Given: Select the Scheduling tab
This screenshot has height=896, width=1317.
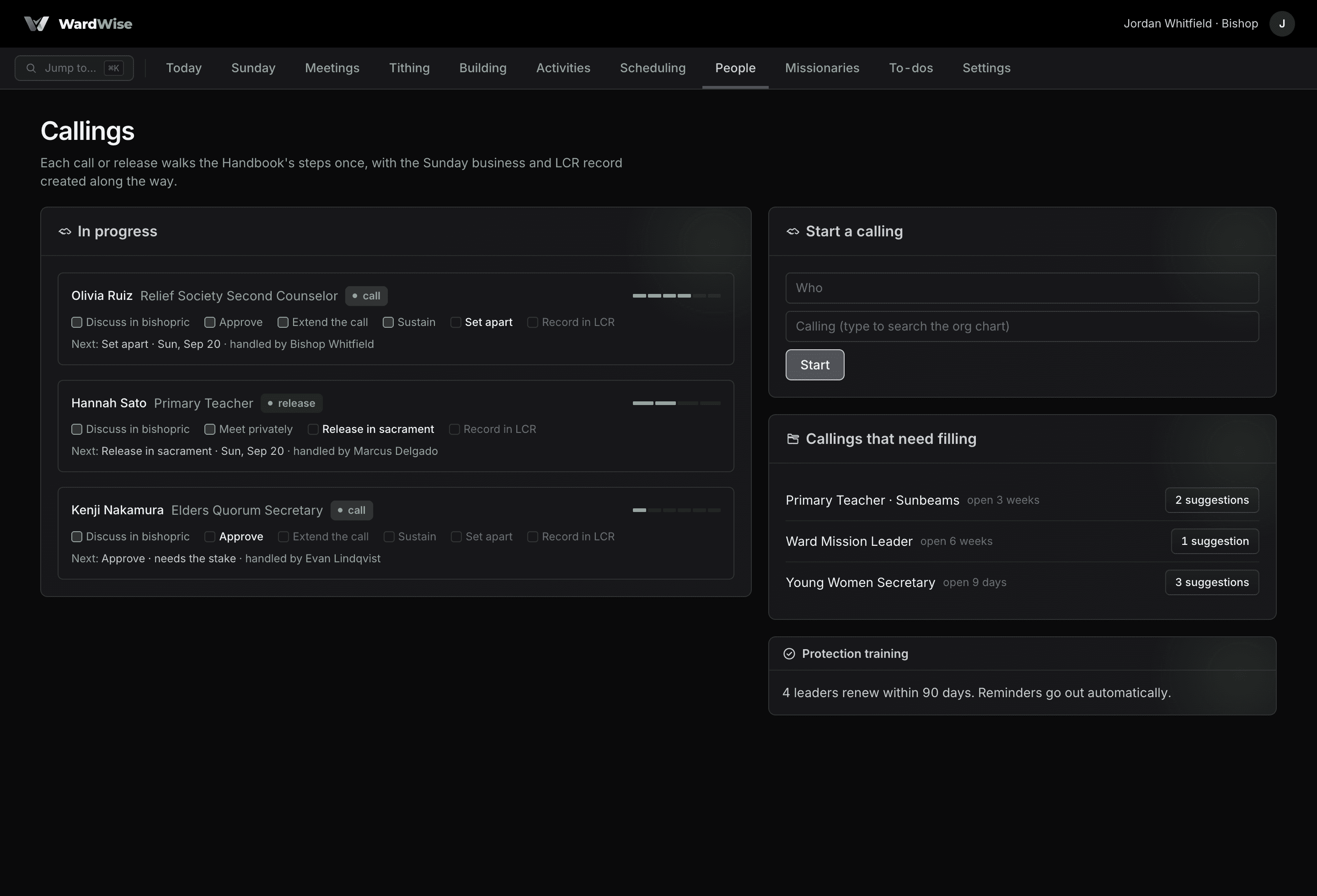Looking at the screenshot, I should click(653, 68).
